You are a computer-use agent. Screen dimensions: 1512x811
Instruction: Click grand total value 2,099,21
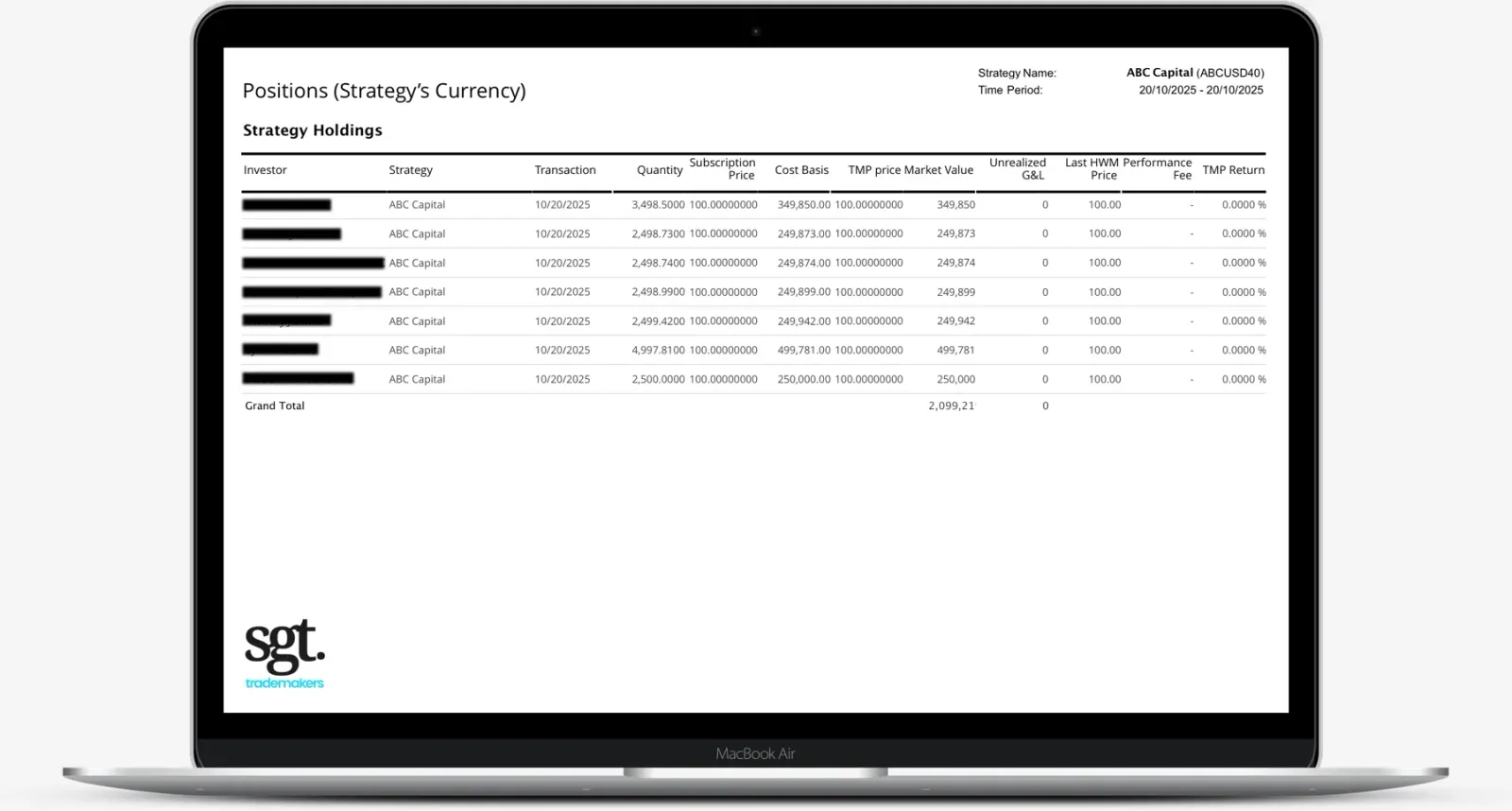click(x=951, y=405)
